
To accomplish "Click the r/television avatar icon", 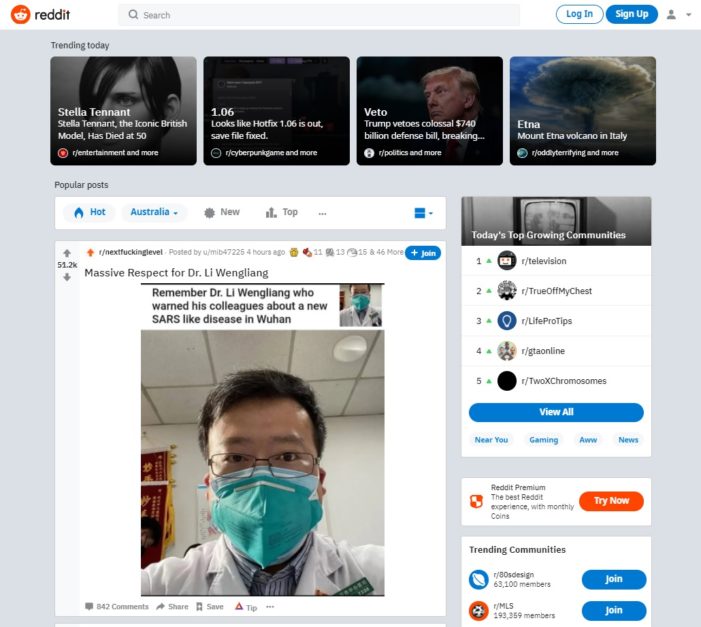I will (x=507, y=261).
